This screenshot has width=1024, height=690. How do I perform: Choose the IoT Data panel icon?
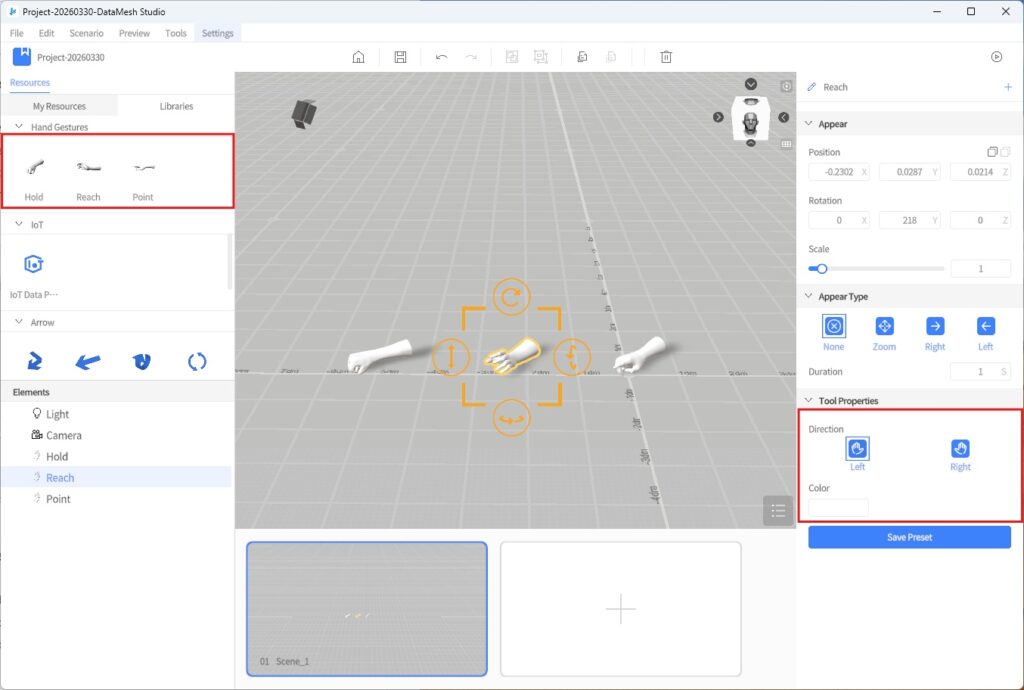pos(34,265)
